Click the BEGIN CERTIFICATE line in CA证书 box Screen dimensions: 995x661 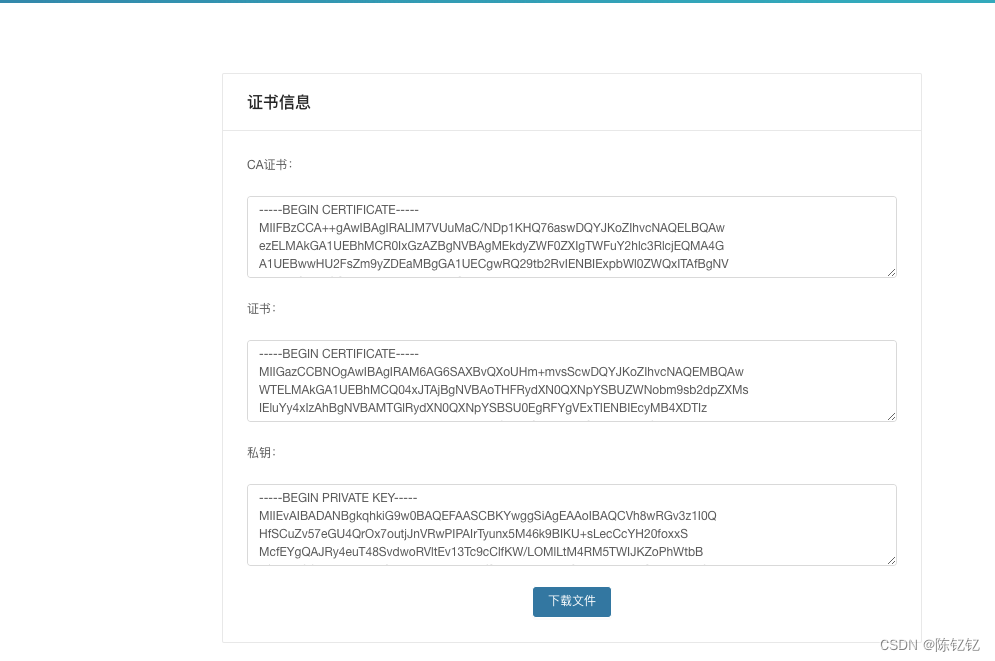click(340, 209)
